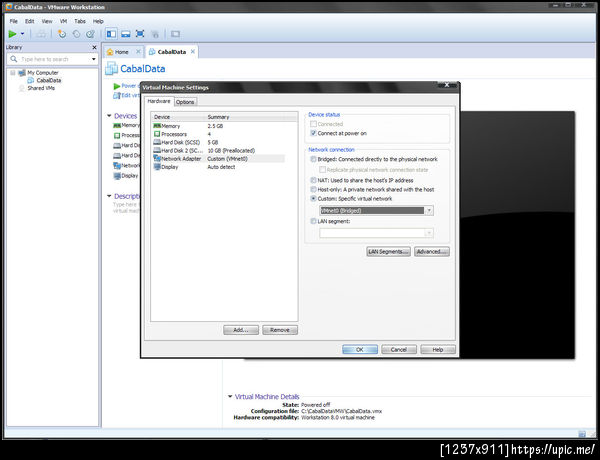600x460 pixels.
Task: Close the CabalData tab
Action: (193, 51)
